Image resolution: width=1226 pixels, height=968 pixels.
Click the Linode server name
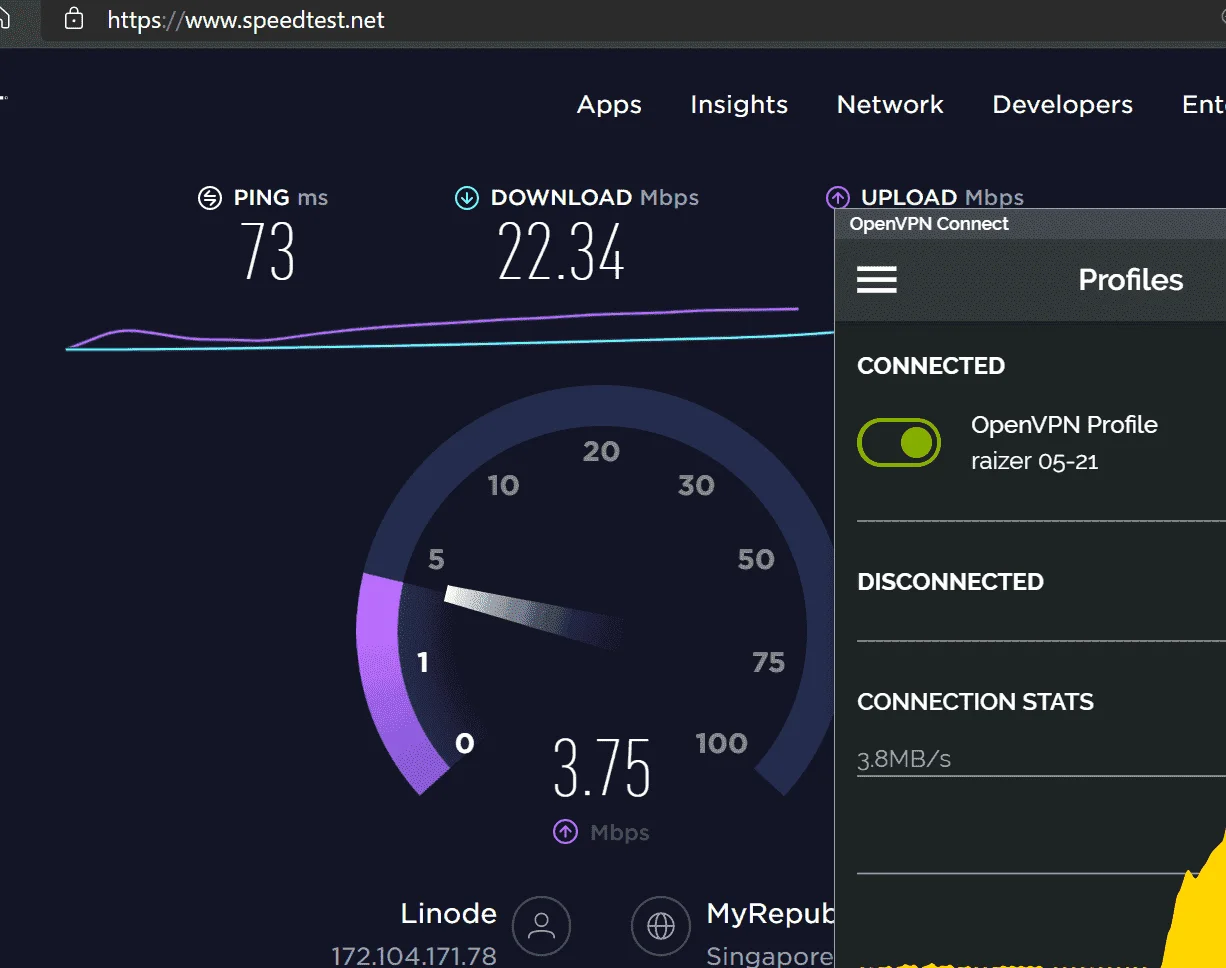448,913
